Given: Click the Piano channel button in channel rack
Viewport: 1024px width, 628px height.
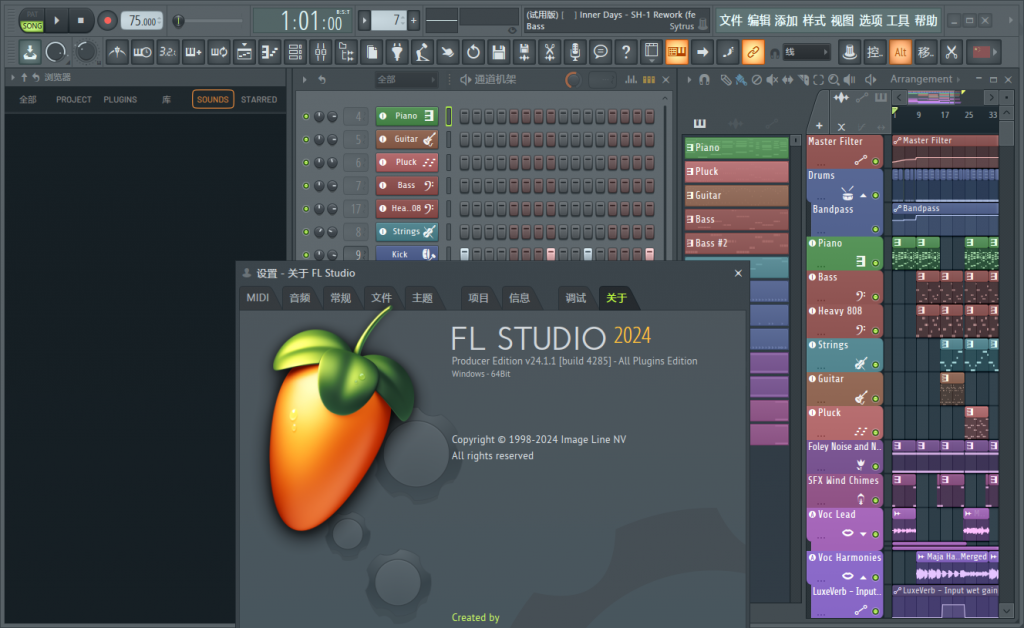Looking at the screenshot, I should (x=406, y=116).
